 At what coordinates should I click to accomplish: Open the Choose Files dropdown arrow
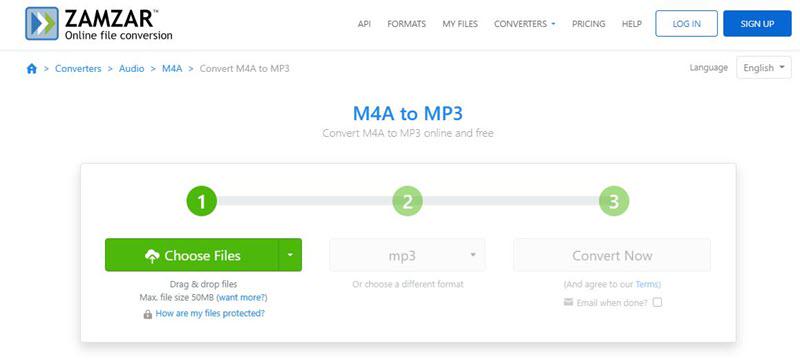(x=290, y=255)
